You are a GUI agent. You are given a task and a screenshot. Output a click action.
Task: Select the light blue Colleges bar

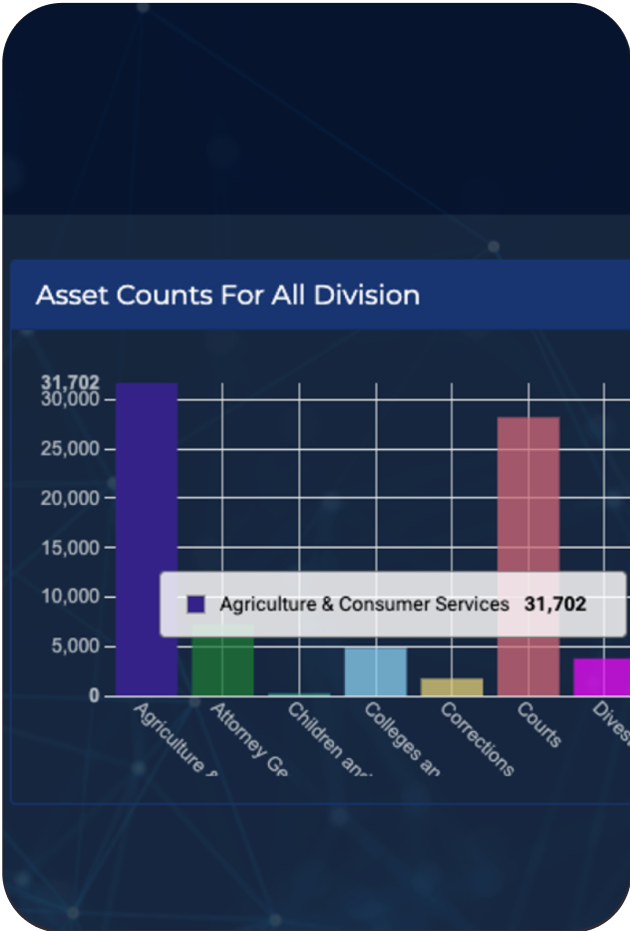[x=376, y=672]
